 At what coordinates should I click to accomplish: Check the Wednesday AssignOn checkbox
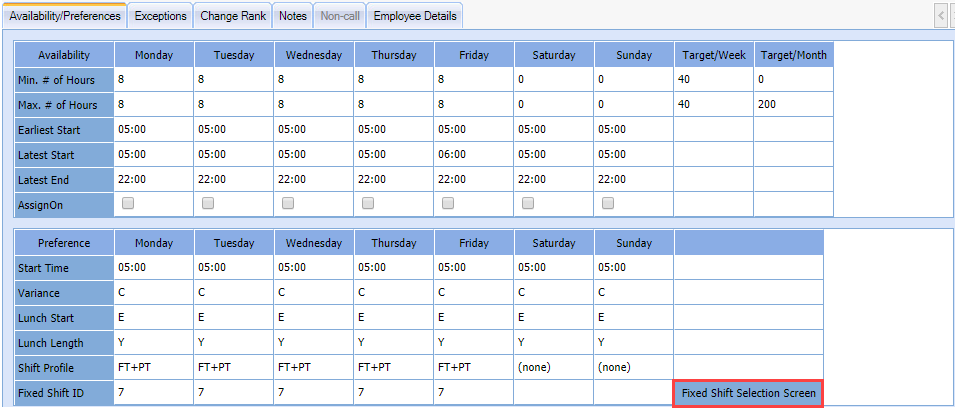tap(288, 203)
